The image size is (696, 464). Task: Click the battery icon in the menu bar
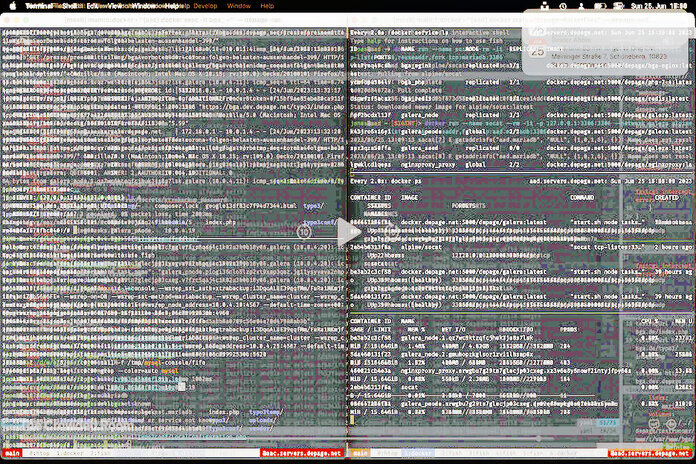600,6
